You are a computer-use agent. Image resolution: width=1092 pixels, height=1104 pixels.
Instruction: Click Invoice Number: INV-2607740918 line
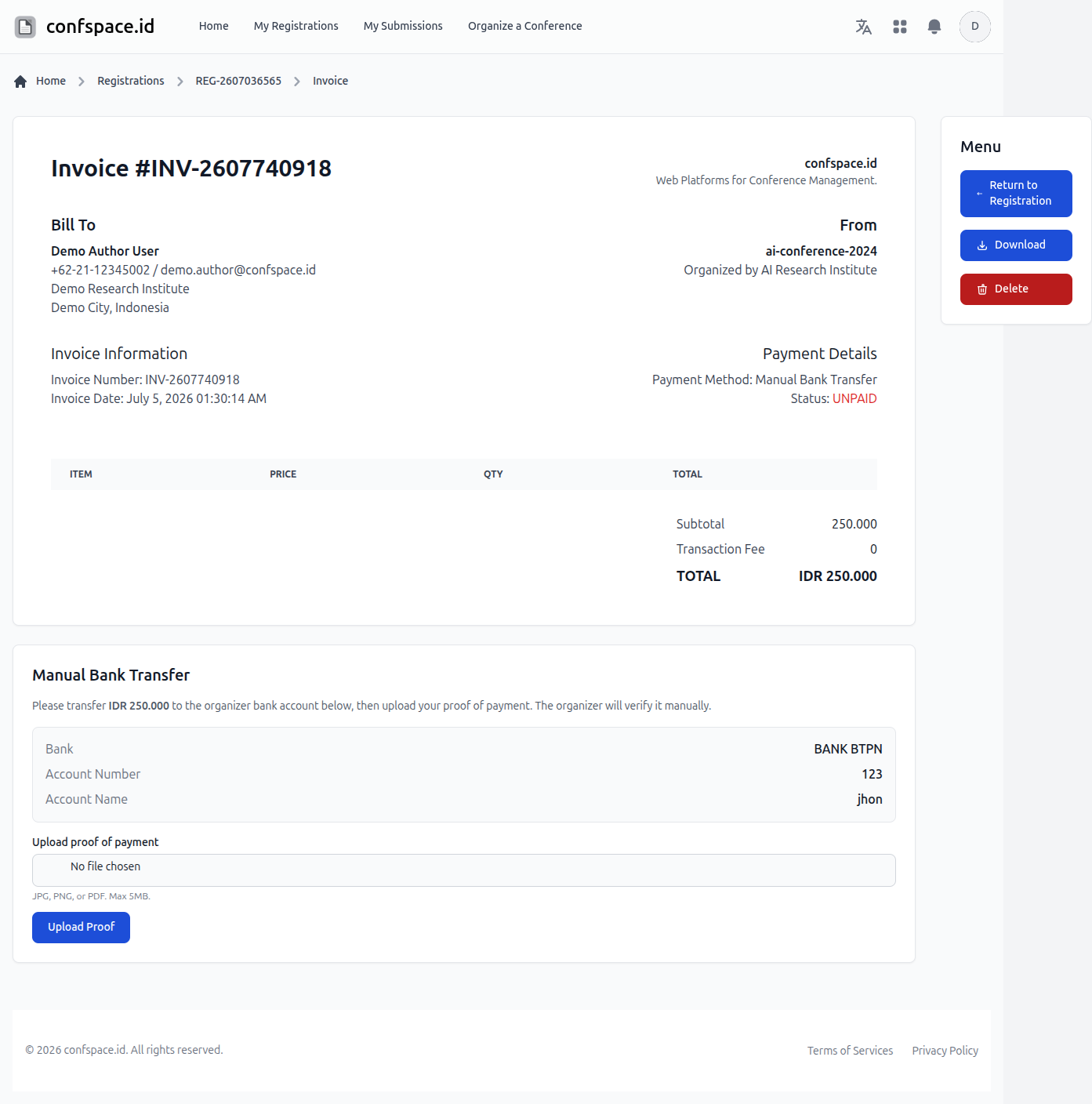(x=145, y=379)
